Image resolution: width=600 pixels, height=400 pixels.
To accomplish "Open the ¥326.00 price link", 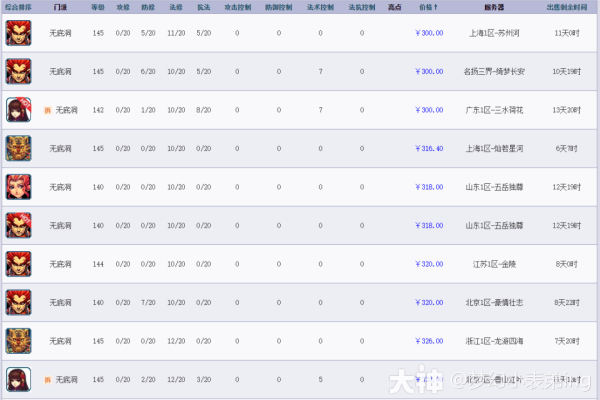I will [429, 341].
